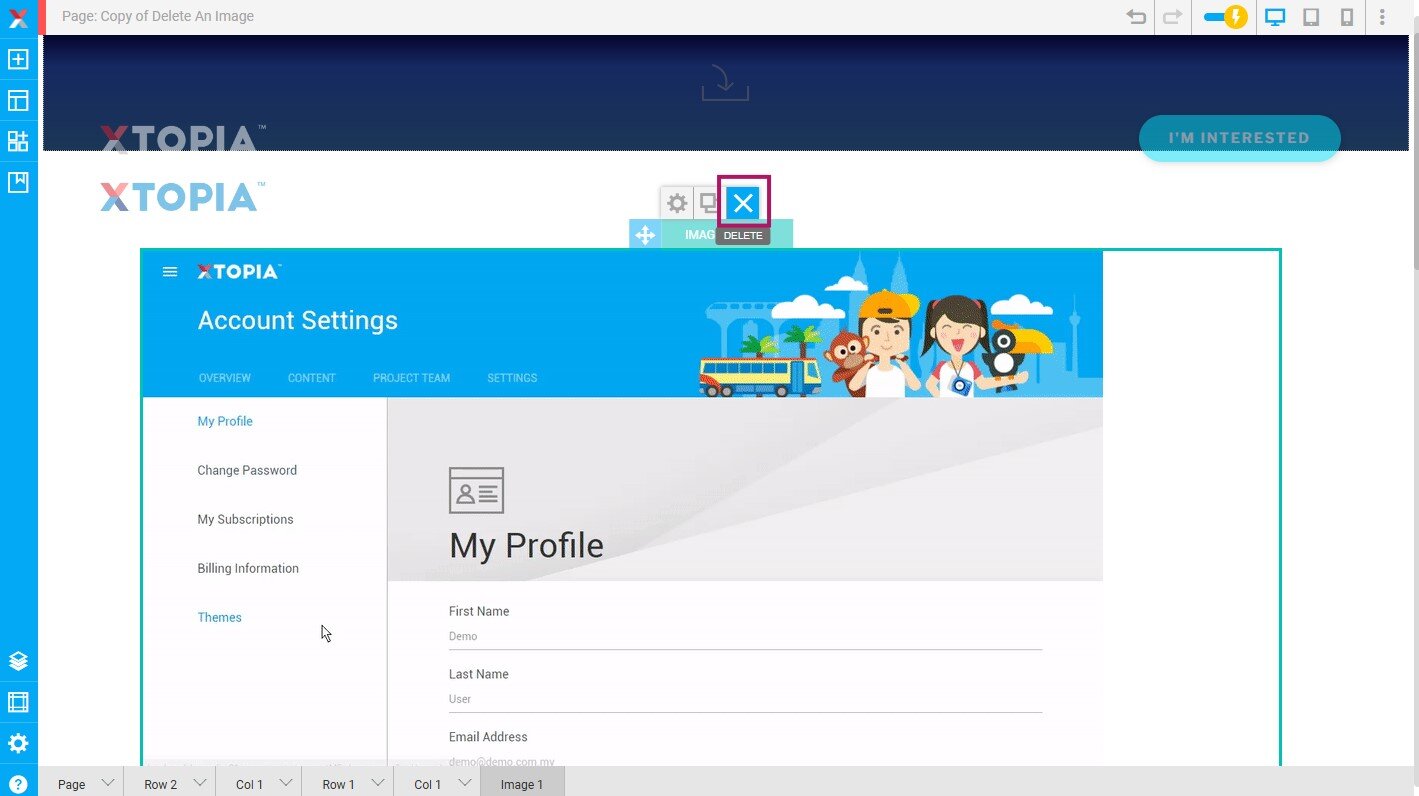The width and height of the screenshot is (1419, 796).
Task: Click the add element plus icon in sidebar
Action: point(18,60)
